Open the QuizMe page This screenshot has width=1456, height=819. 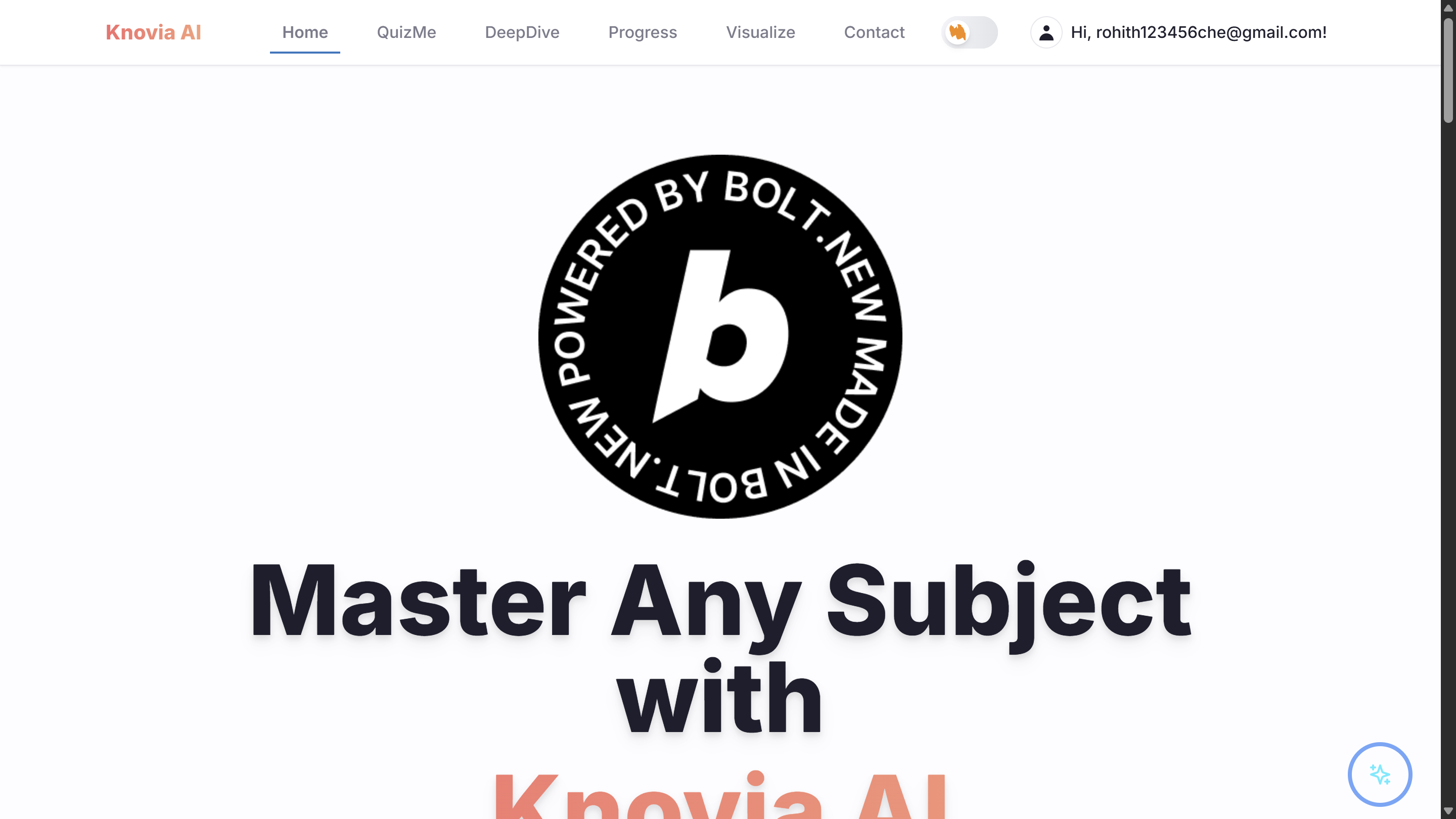tap(406, 32)
